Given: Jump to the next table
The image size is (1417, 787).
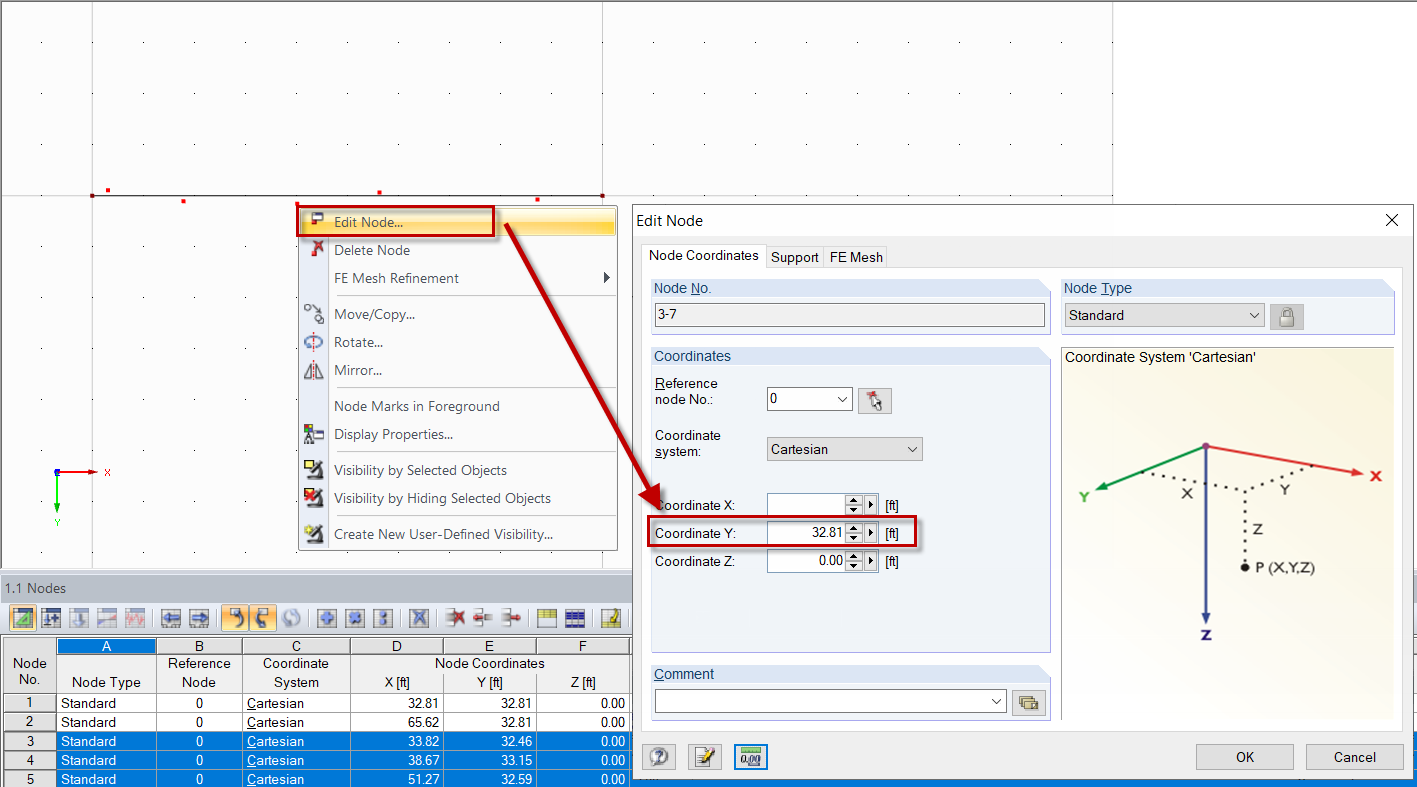Looking at the screenshot, I should click(200, 618).
